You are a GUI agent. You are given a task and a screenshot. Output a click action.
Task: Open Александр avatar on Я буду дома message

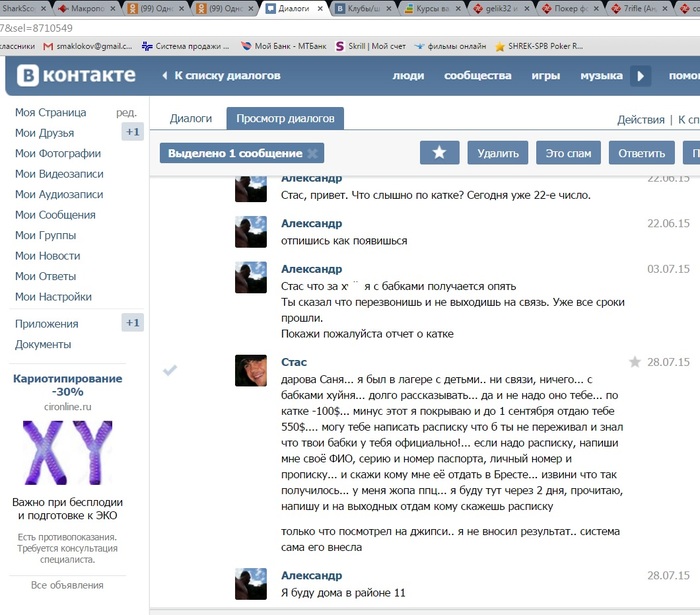pyautogui.click(x=251, y=584)
